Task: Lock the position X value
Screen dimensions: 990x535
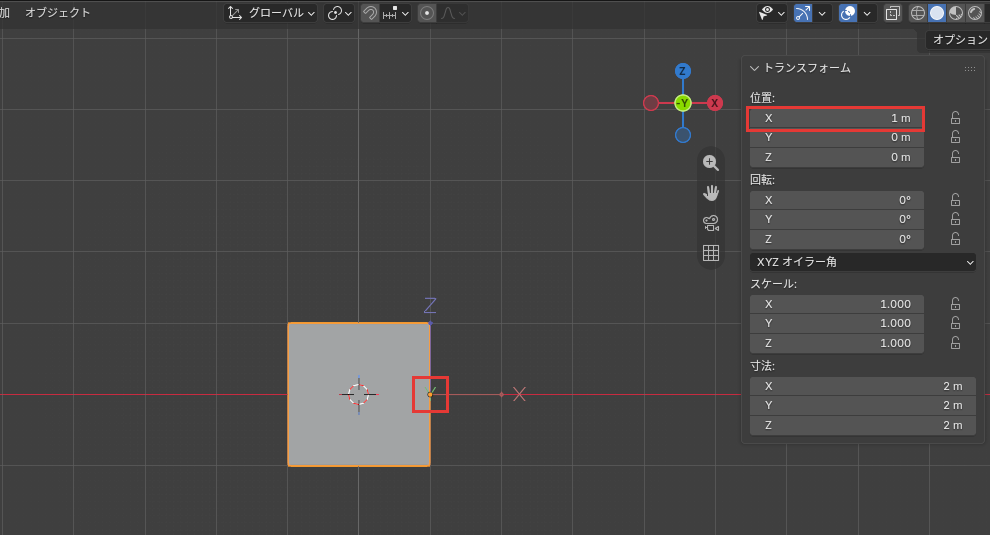Action: point(955,118)
